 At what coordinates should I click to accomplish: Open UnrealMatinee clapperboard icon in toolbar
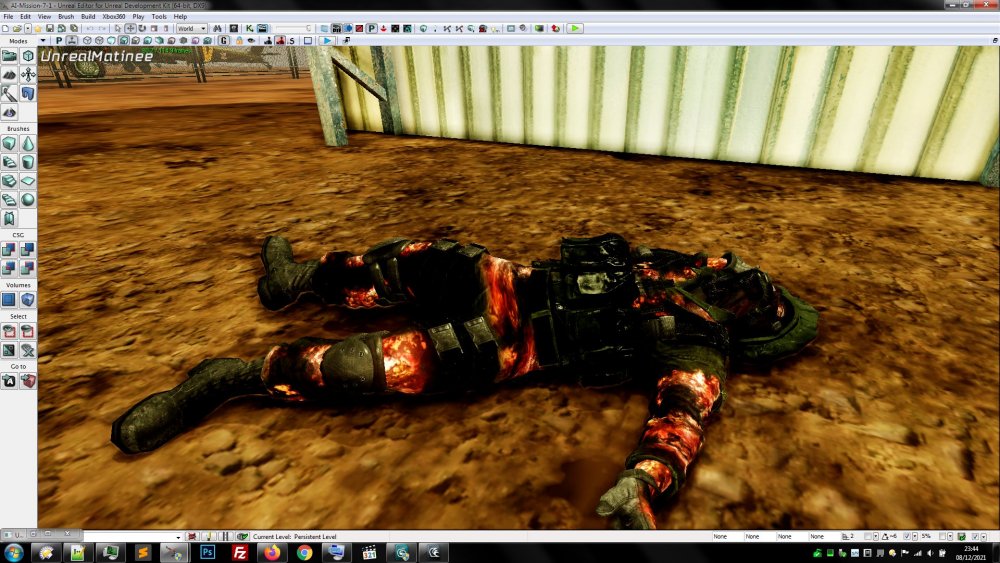tap(262, 28)
